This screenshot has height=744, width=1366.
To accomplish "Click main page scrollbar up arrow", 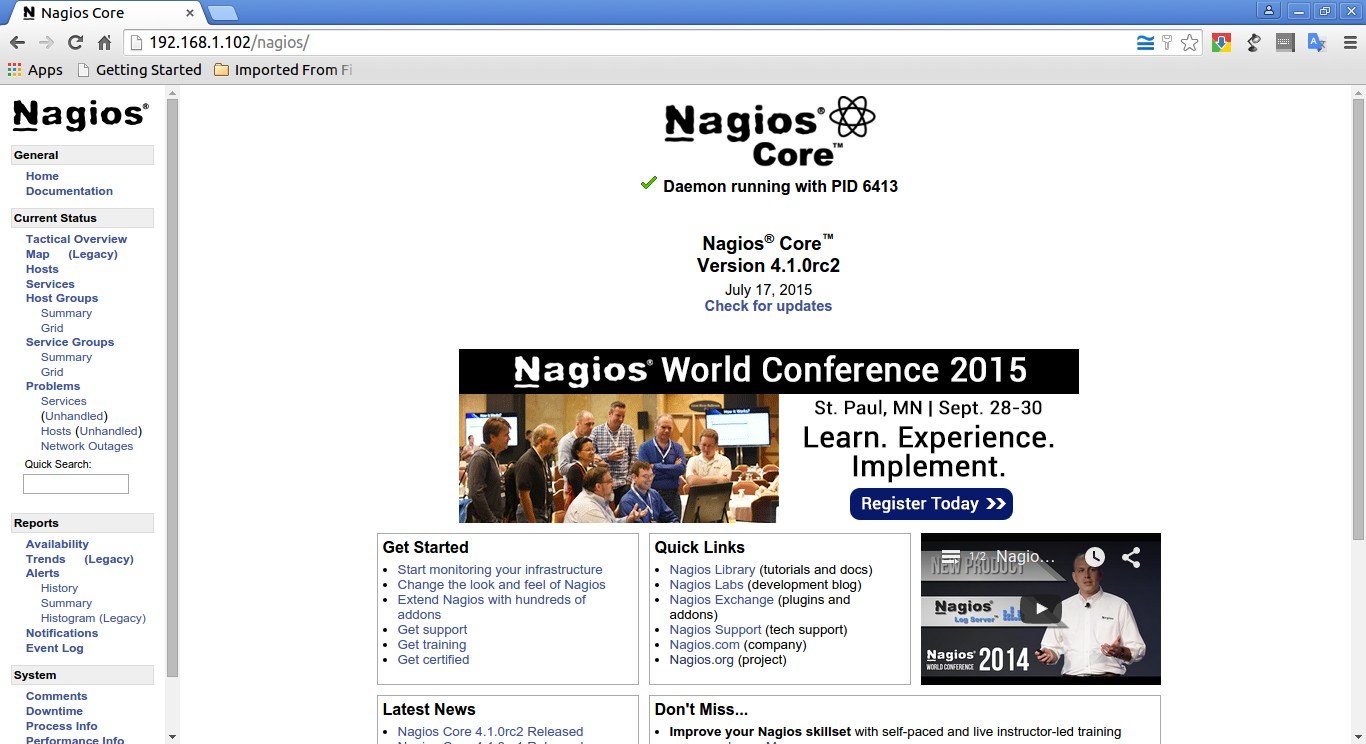I will 1358,91.
